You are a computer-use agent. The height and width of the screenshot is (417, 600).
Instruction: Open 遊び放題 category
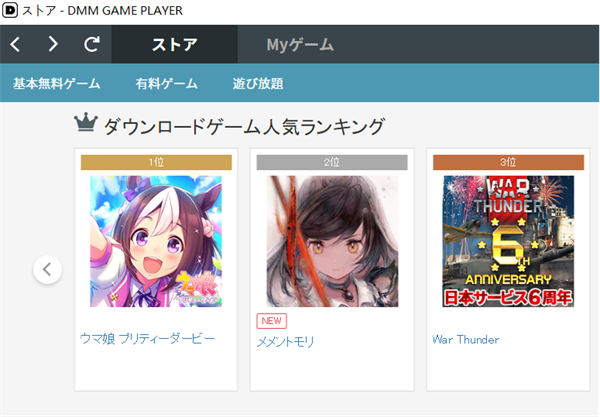click(x=258, y=83)
